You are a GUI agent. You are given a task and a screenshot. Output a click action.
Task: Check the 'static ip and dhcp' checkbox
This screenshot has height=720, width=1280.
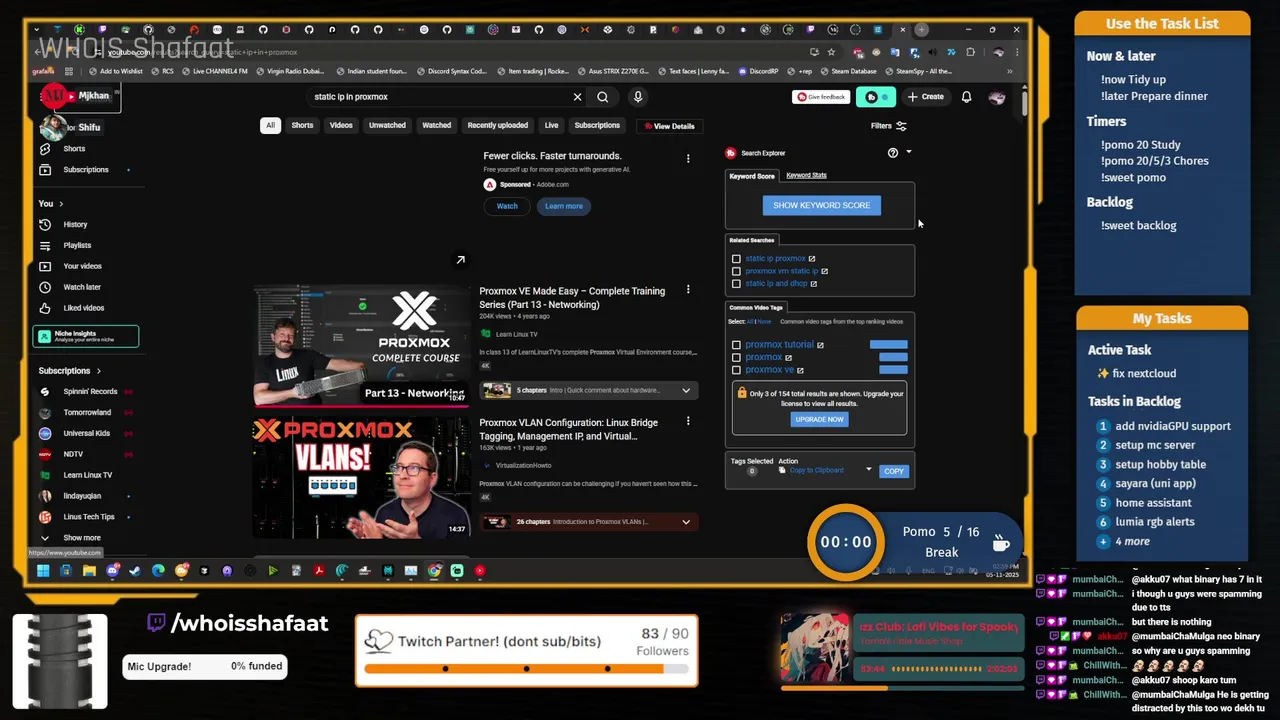[x=736, y=284]
